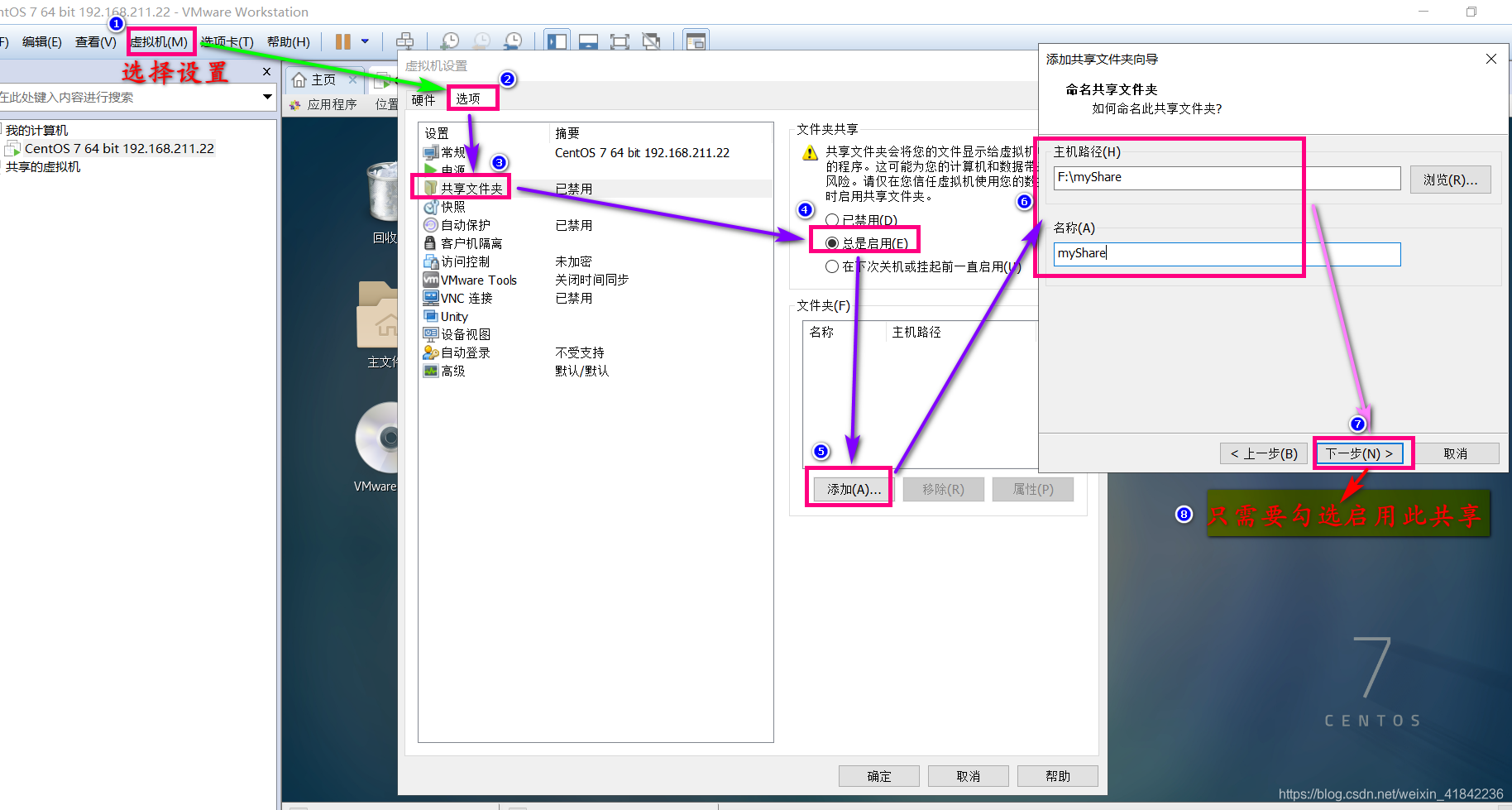Click the 关闭时间同步 summary text
Viewport: 1512px width, 810px height.
point(592,280)
